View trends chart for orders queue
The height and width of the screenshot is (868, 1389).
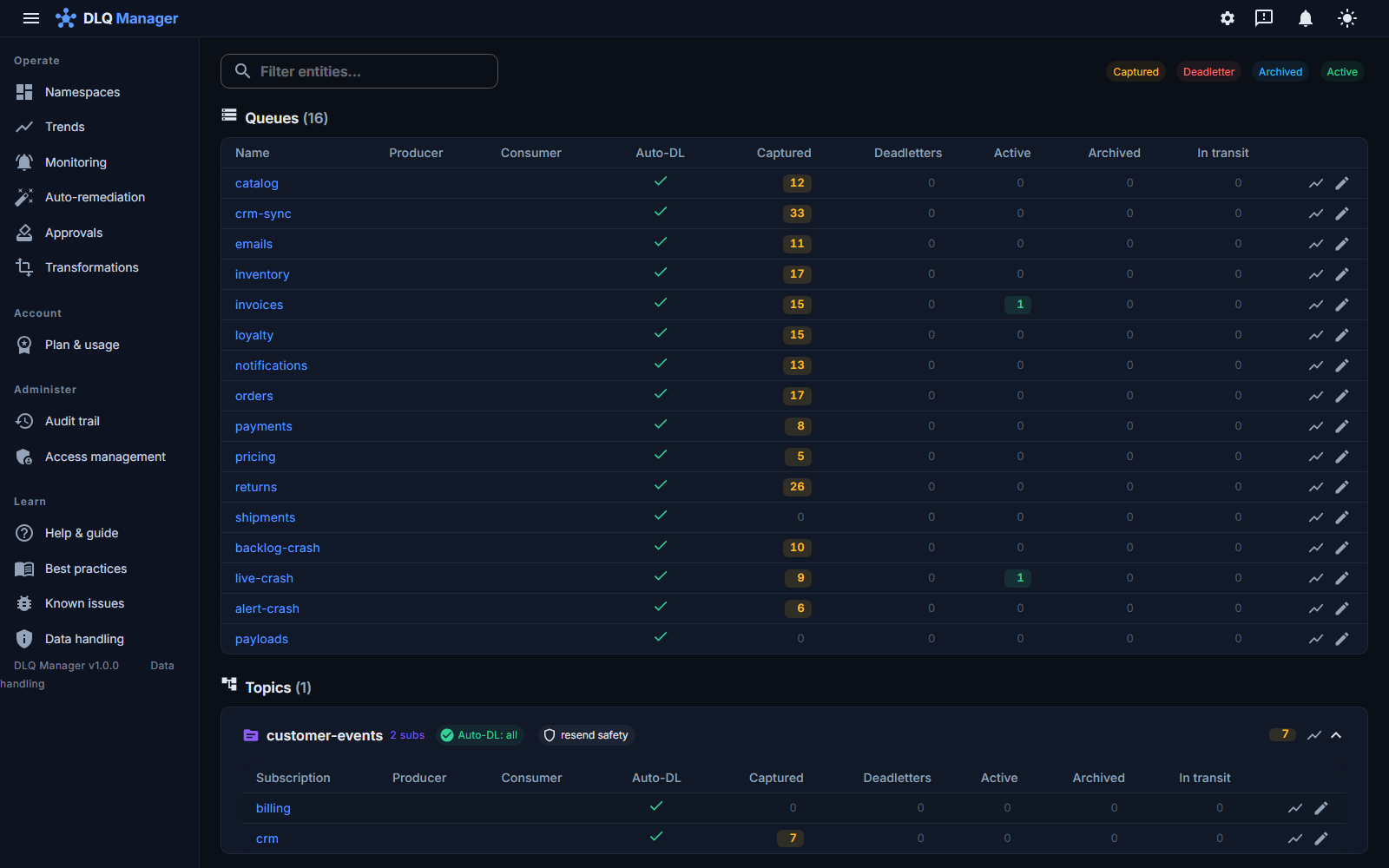[1316, 396]
